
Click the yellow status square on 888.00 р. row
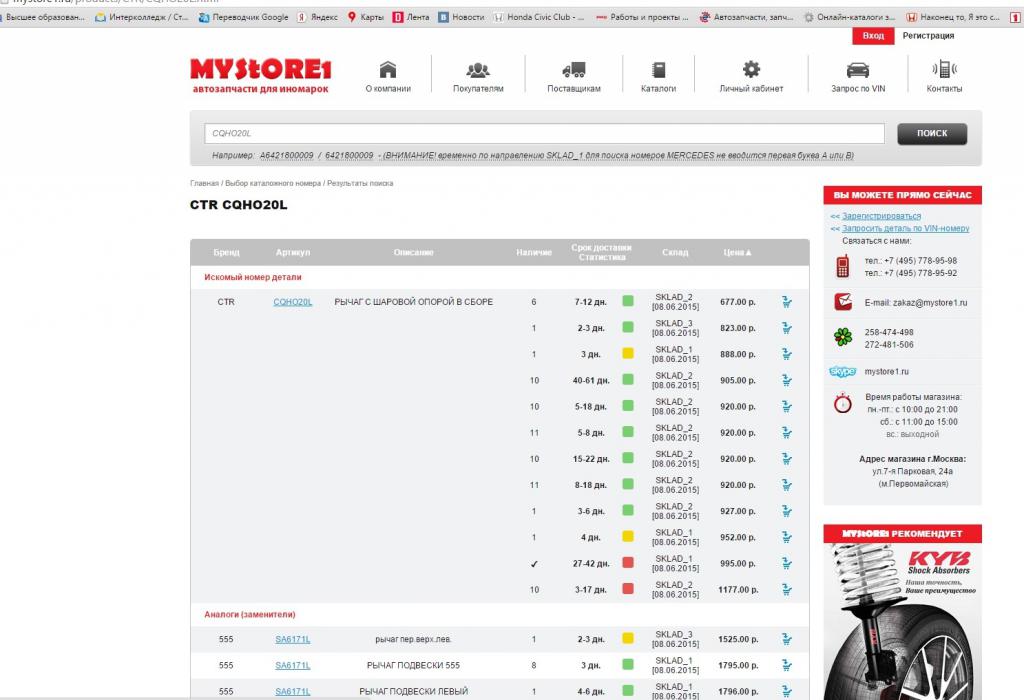[628, 353]
